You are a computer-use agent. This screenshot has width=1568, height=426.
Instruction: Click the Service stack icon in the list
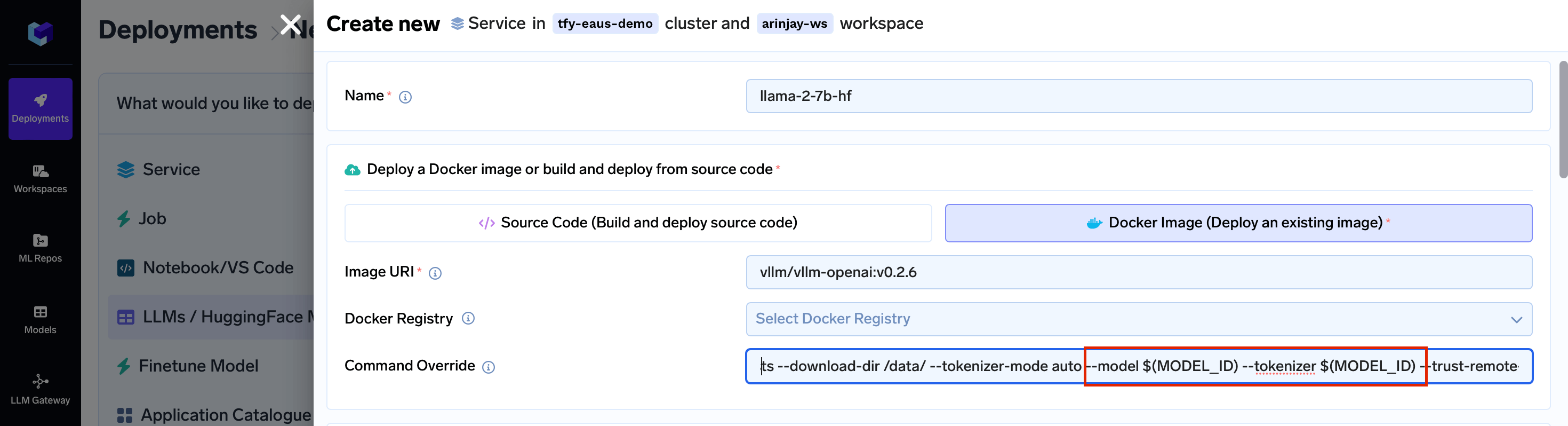[125, 169]
